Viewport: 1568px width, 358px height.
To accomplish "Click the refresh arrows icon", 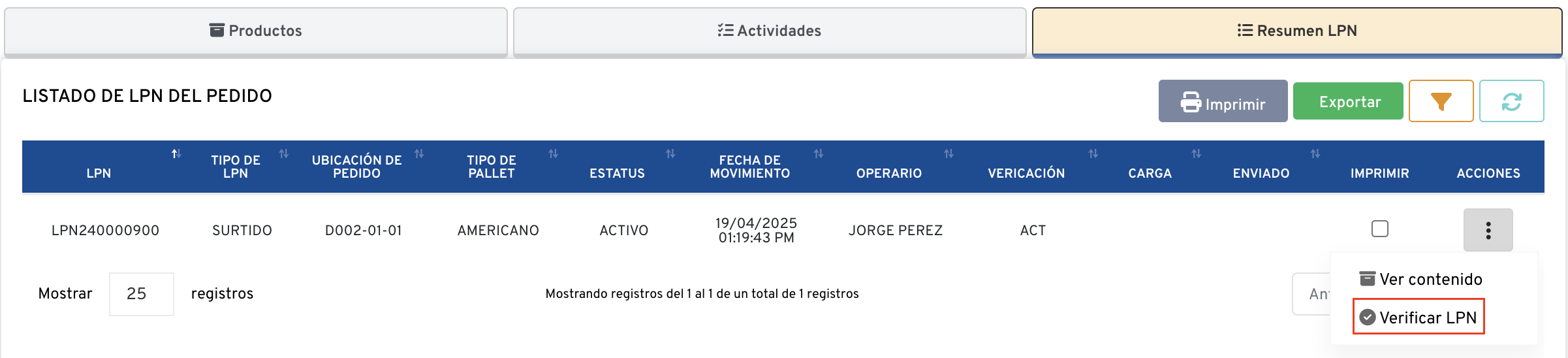I will [x=1511, y=101].
